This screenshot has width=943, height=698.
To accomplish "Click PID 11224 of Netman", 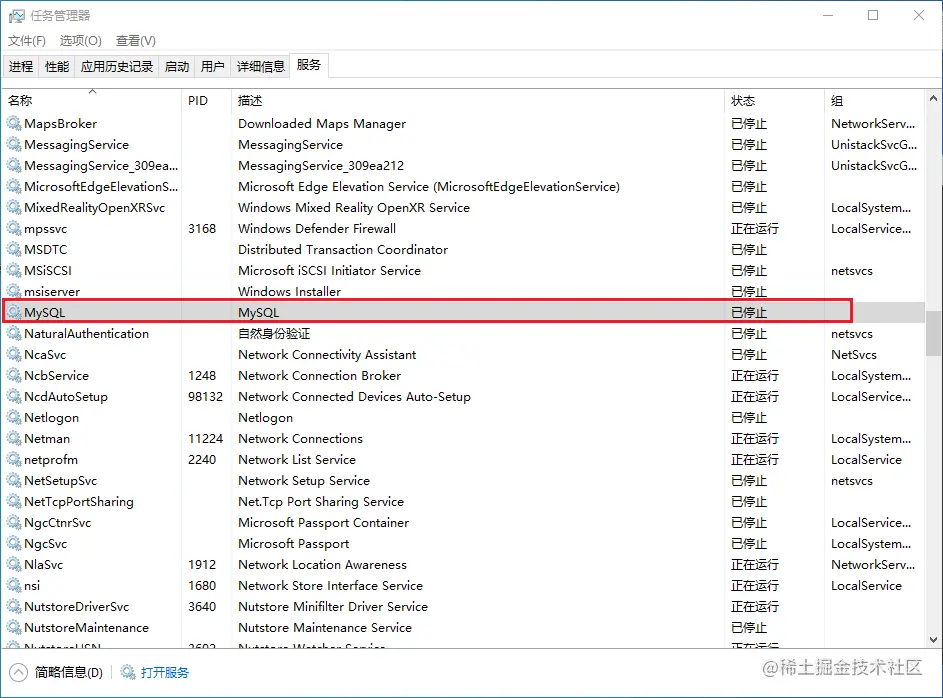I will 206,438.
